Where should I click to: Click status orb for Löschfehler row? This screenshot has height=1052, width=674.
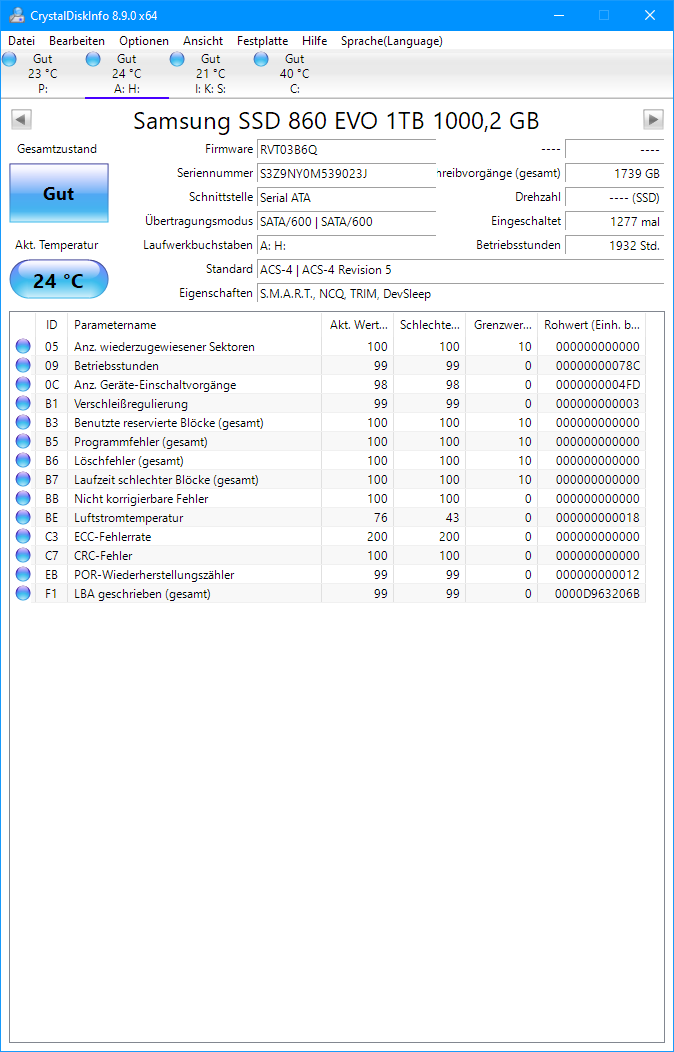pos(23,460)
